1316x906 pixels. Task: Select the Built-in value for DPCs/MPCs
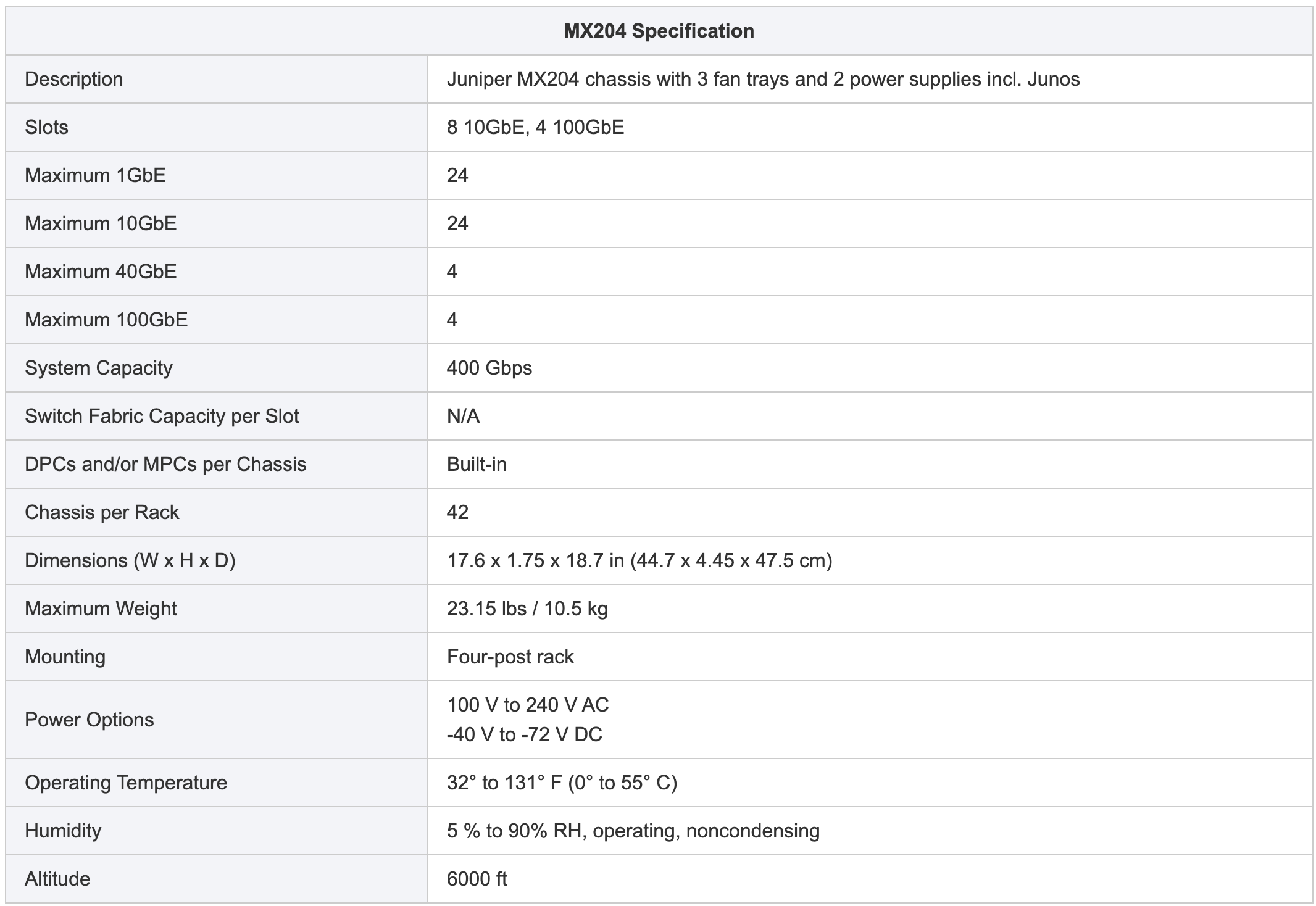coord(477,464)
